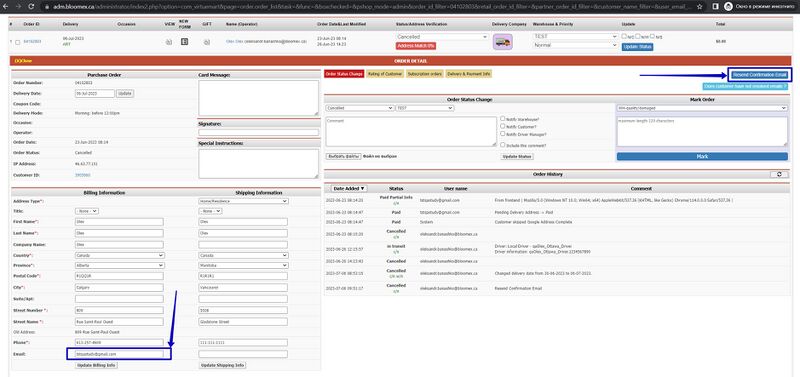Bookmark this page with the star icon
The width and height of the screenshot is (800, 377).
[699, 7]
